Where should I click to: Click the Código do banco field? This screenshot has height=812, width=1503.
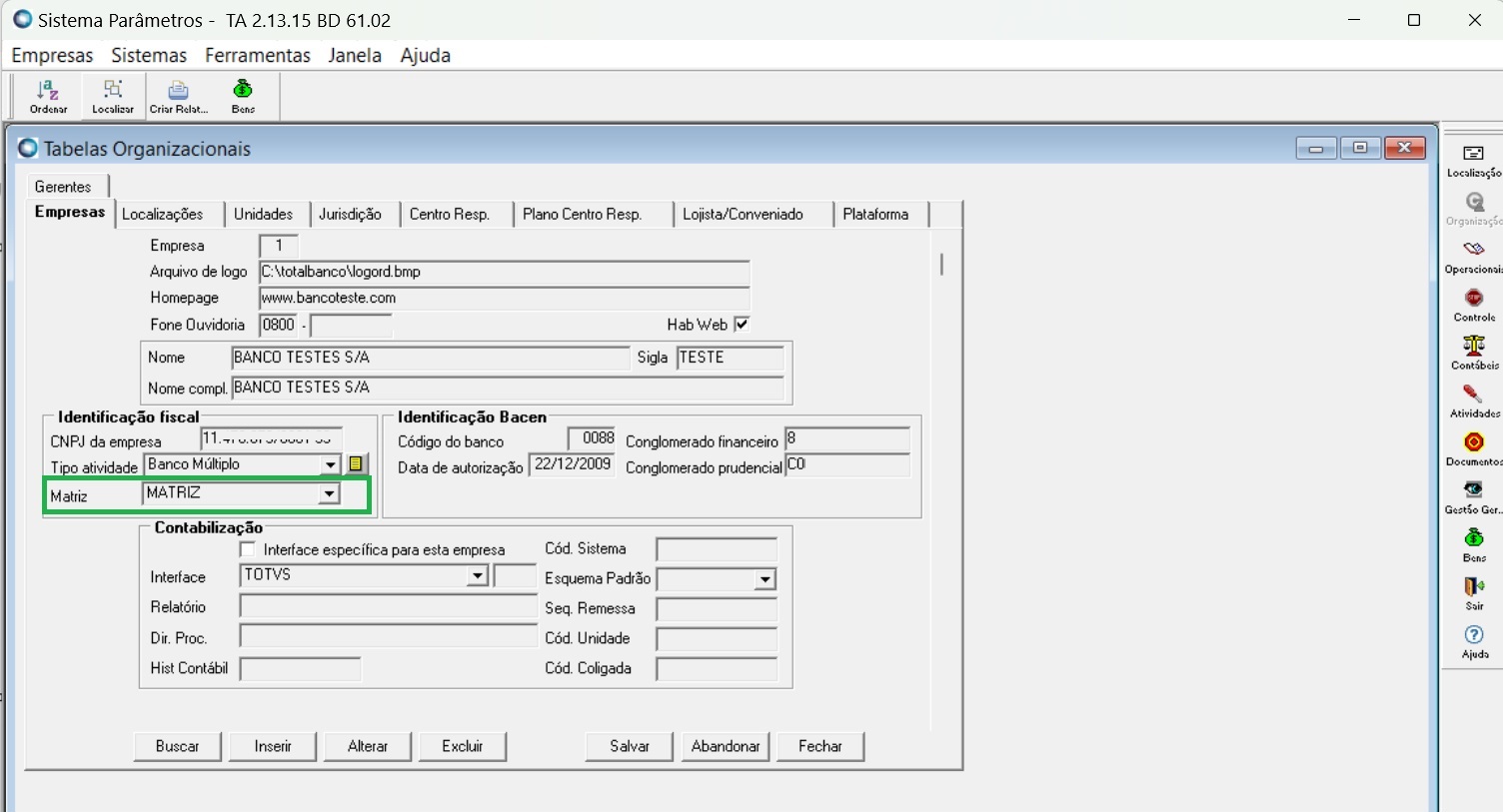[x=593, y=438]
